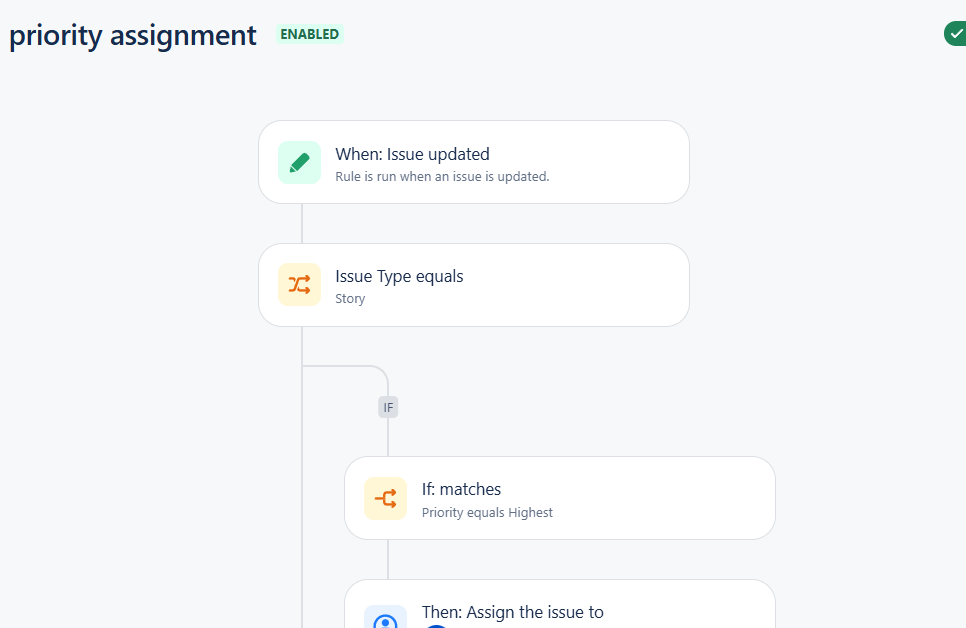Open the 'If: matches' condition title

pos(461,489)
